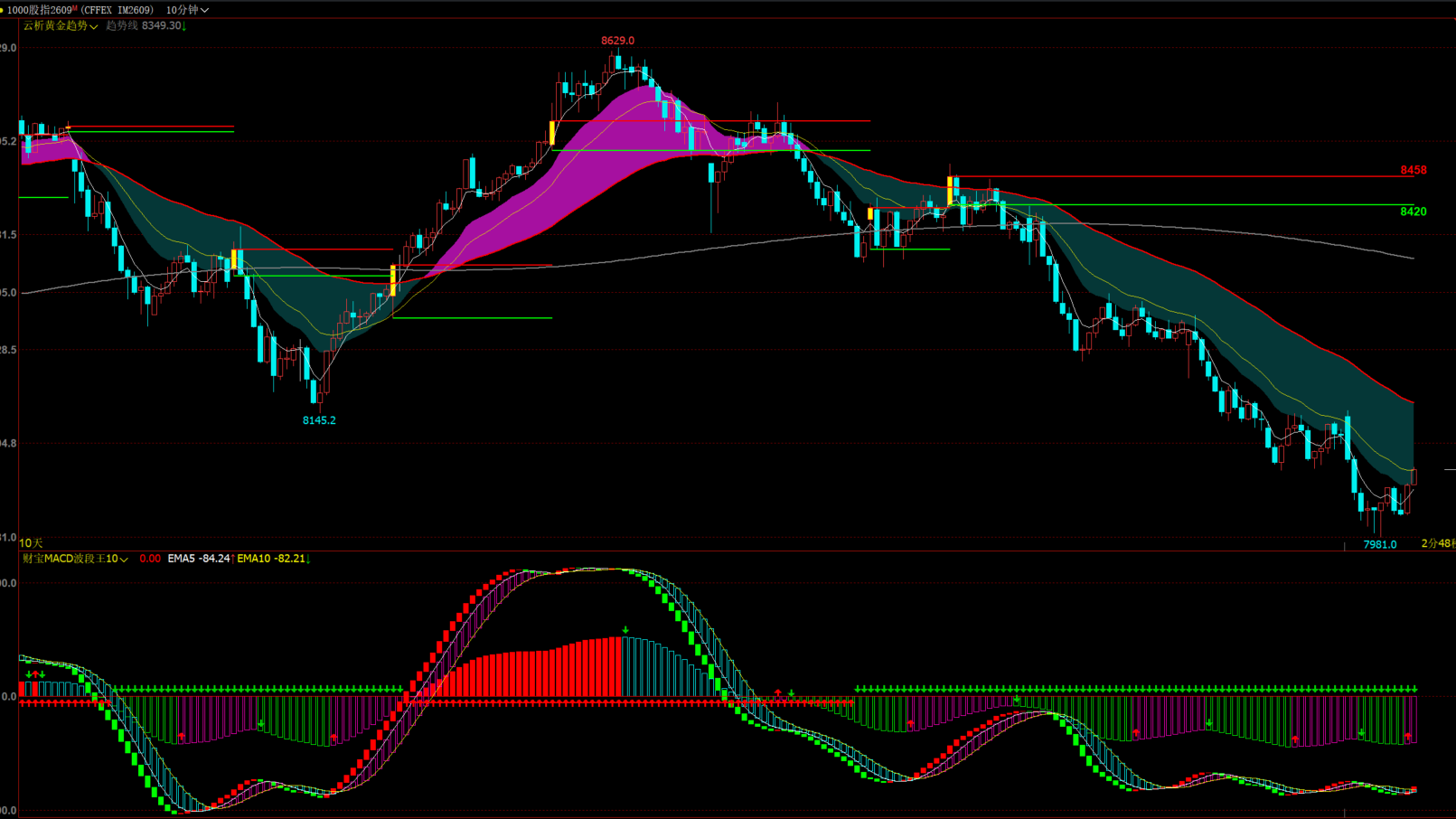Click the green 8420 support level label
This screenshot has height=819, width=1456.
pyautogui.click(x=1414, y=212)
